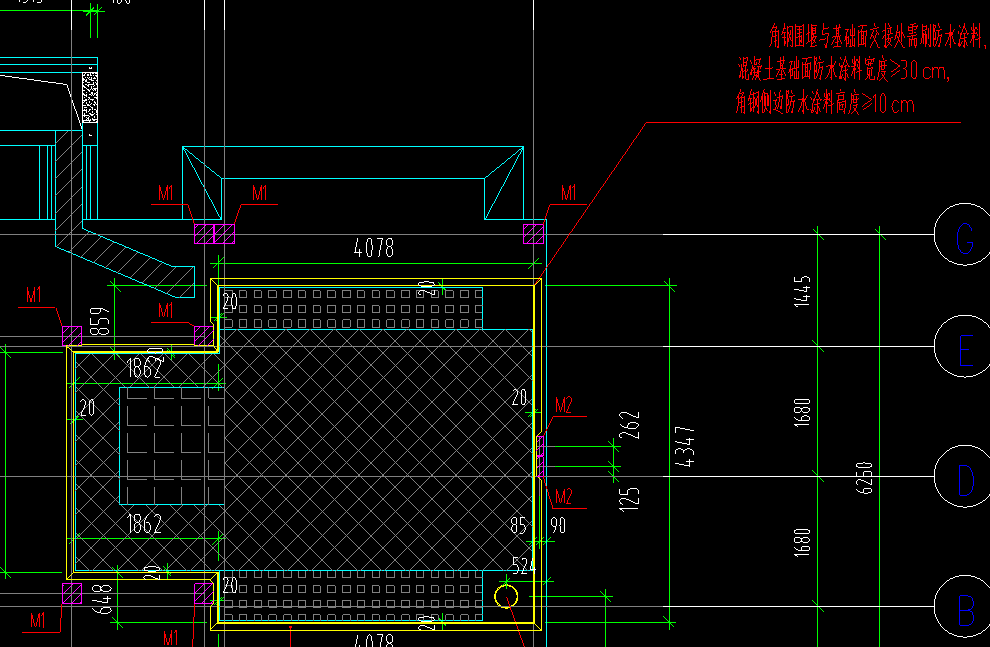Select the grid axis bubble B
Viewport: 990px width, 647px height.
[x=964, y=607]
